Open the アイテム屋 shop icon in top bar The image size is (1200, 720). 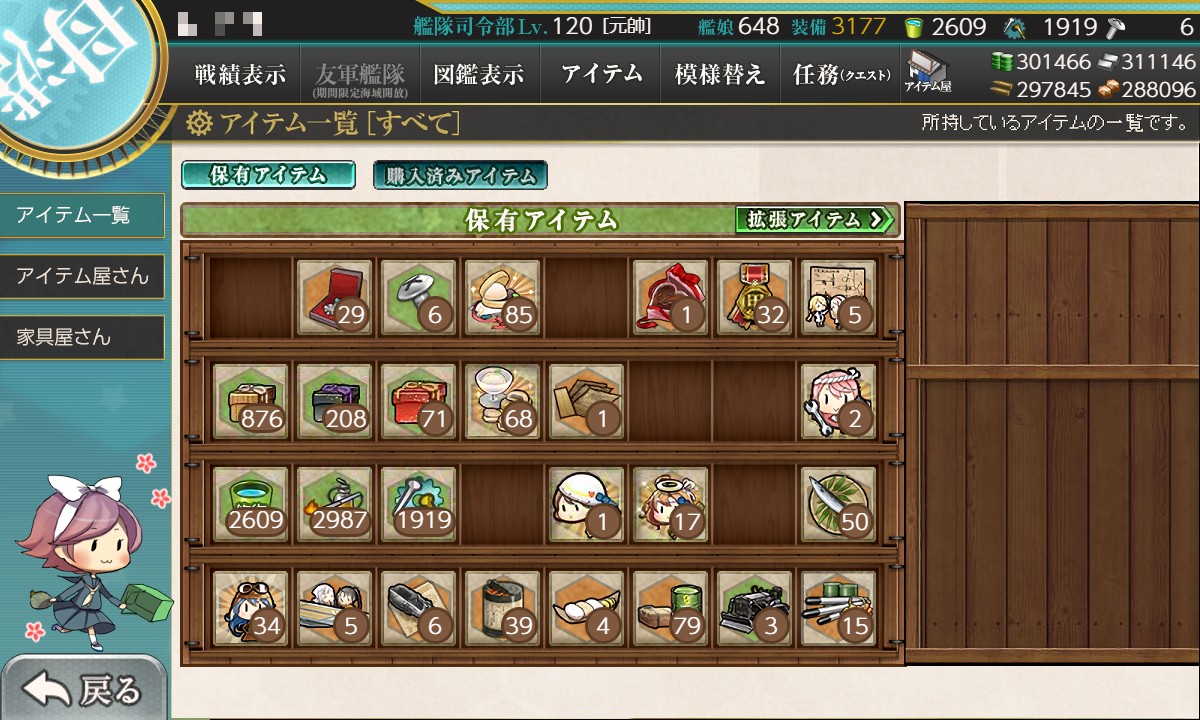tap(928, 74)
